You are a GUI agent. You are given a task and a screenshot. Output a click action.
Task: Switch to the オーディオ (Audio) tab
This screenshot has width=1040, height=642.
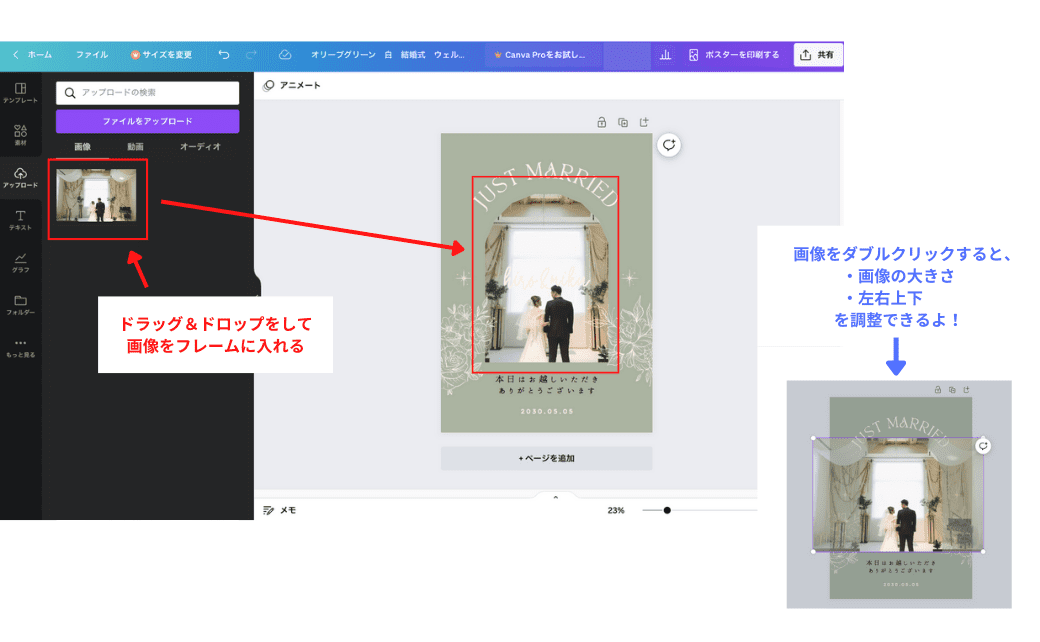(x=200, y=147)
